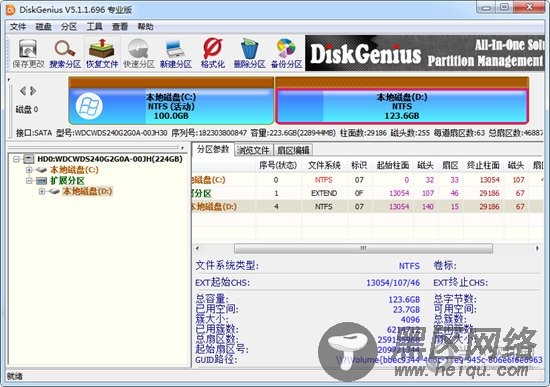This screenshot has width=550, height=387.
Task: Click the 123.6GB total capacity value
Action: [x=404, y=299]
